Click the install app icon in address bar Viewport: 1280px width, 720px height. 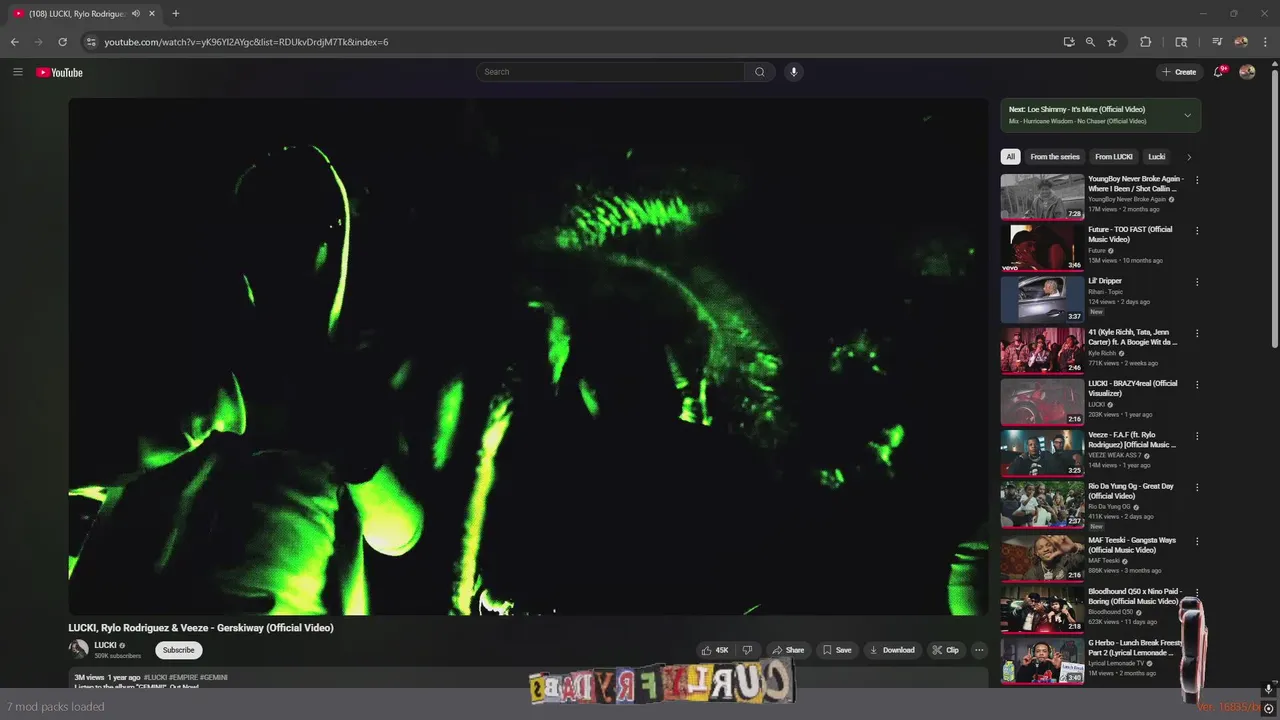point(1069,42)
